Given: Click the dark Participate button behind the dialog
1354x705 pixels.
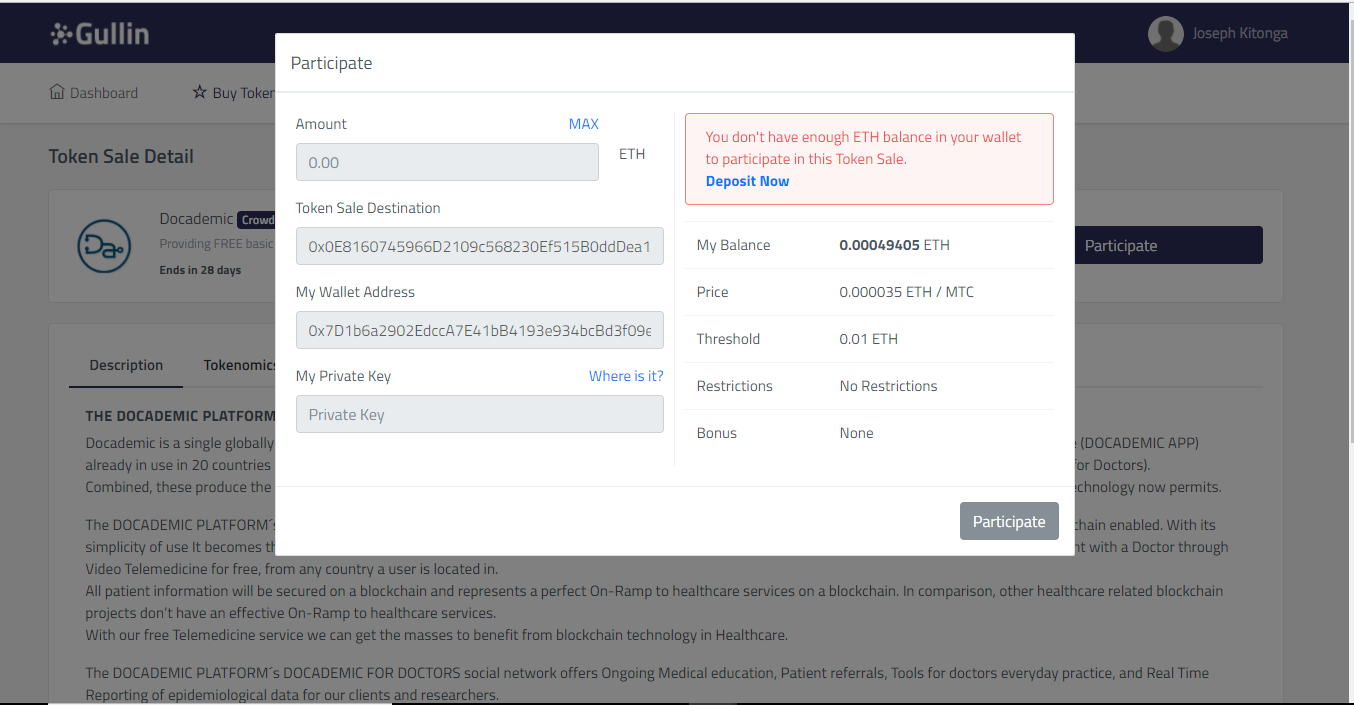Looking at the screenshot, I should pyautogui.click(x=1169, y=245).
